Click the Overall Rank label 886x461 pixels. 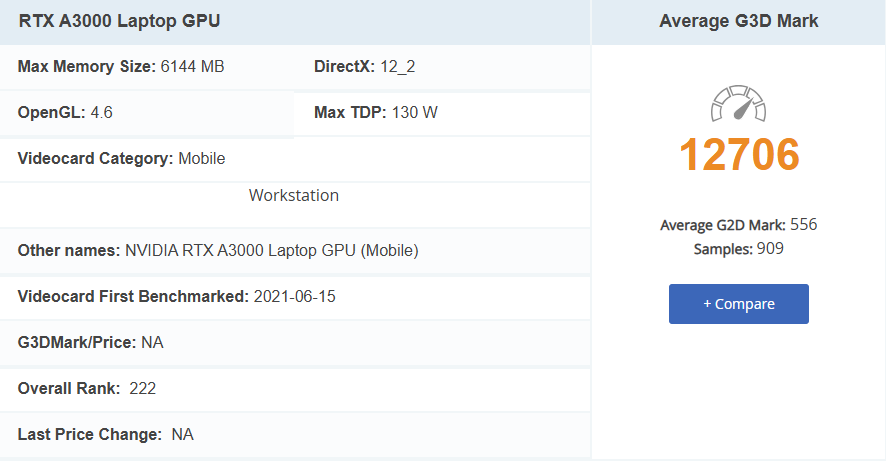click(67, 388)
